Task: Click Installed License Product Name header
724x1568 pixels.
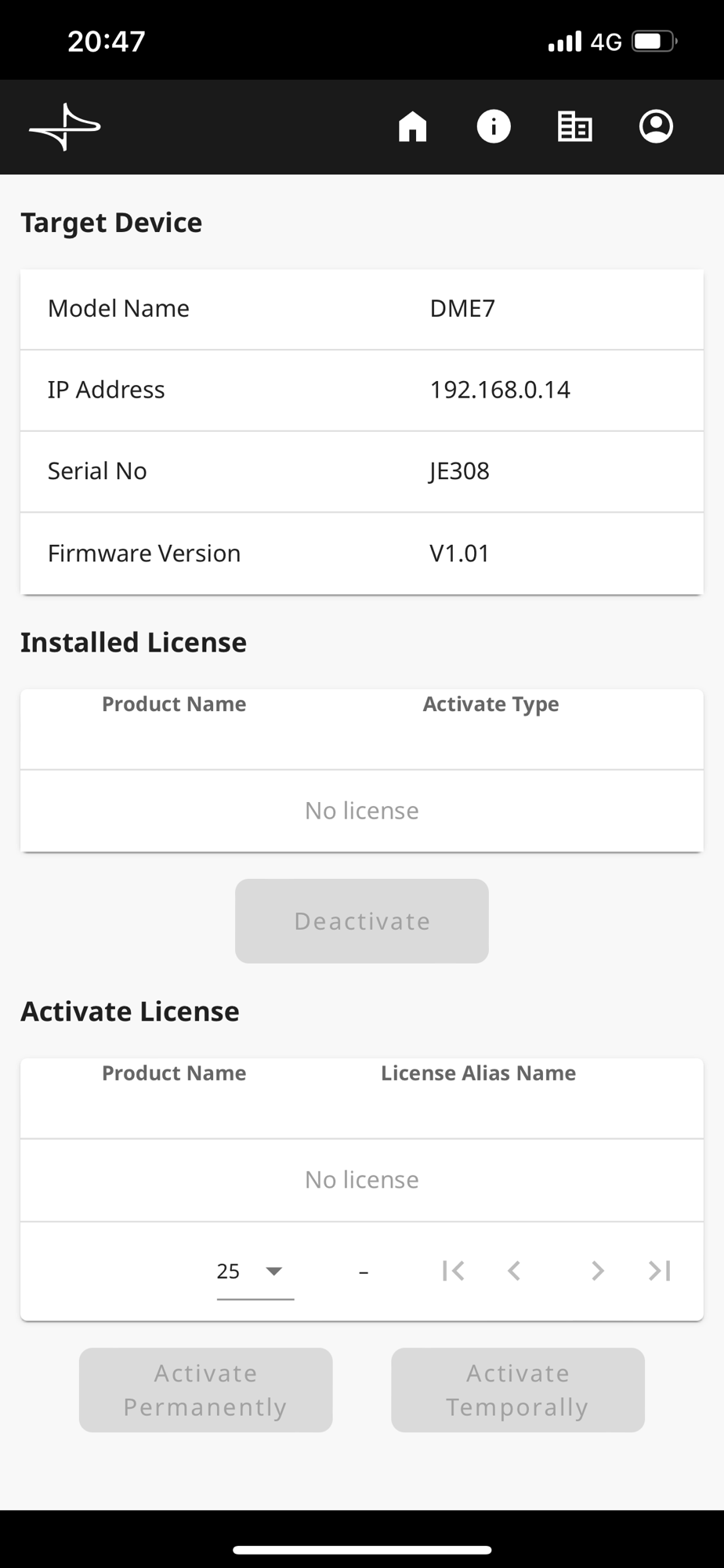Action: pyautogui.click(x=174, y=704)
